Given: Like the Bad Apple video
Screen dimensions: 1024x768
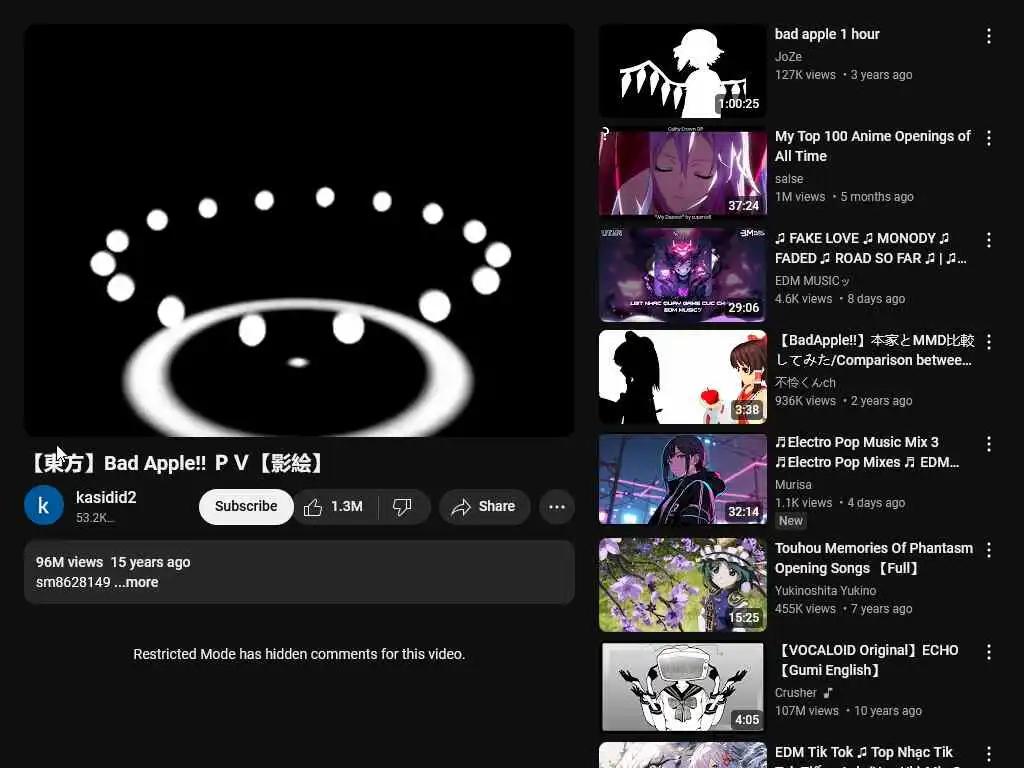Looking at the screenshot, I should (x=335, y=507).
